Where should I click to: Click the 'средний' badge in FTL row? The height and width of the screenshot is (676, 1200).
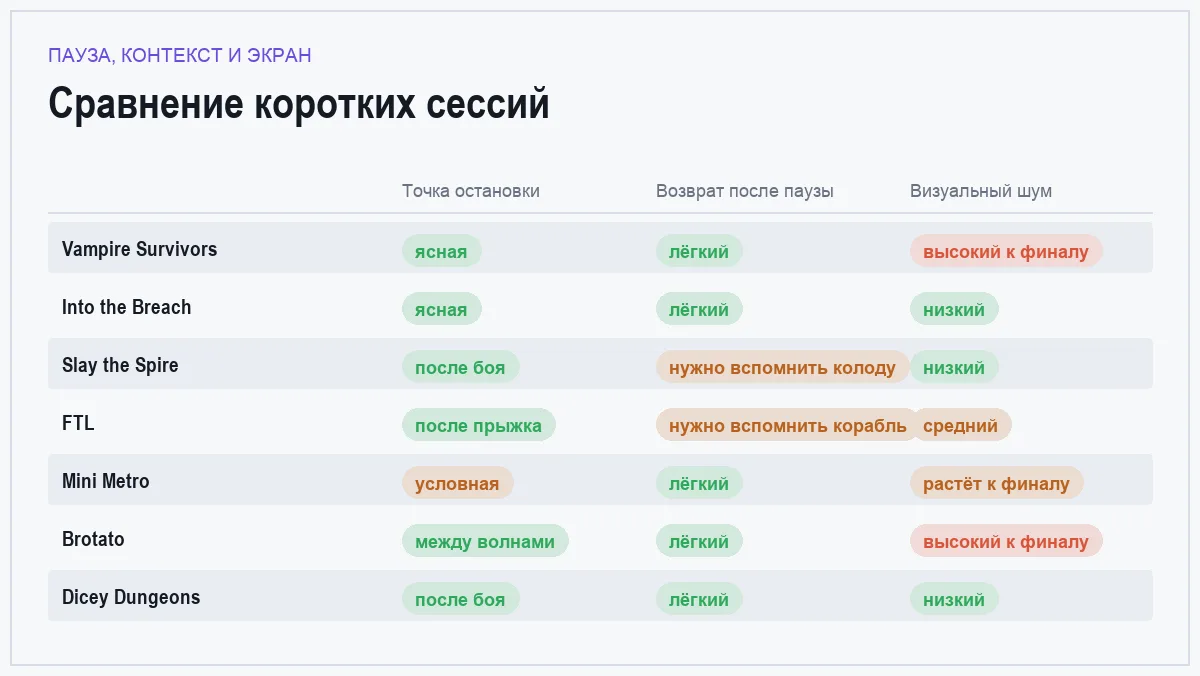[961, 425]
